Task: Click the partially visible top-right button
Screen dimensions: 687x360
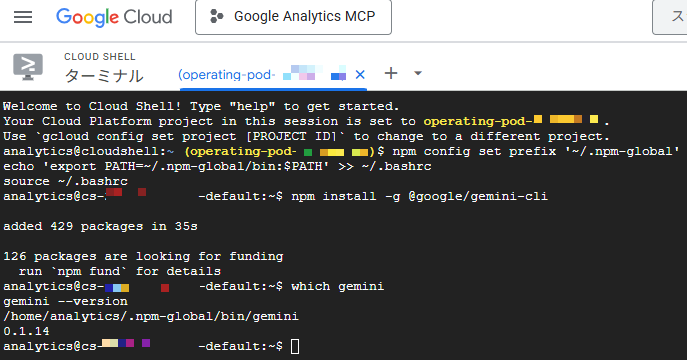Action: [670, 17]
